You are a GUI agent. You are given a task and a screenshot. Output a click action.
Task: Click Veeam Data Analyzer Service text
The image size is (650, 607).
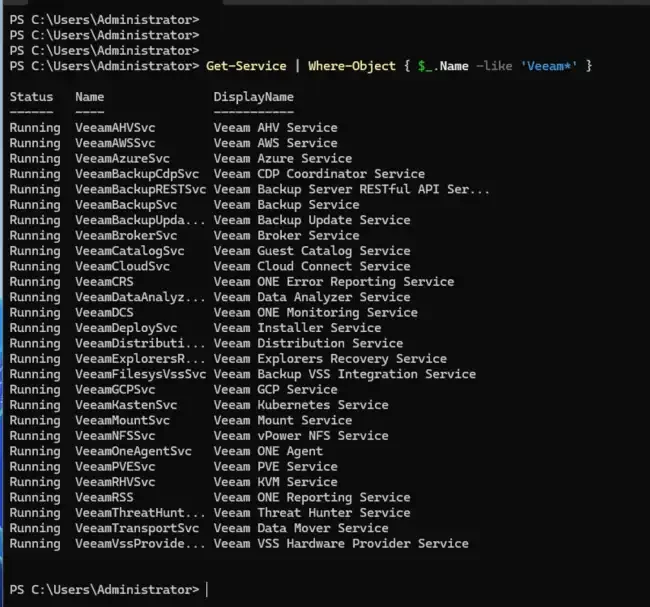tap(312, 297)
